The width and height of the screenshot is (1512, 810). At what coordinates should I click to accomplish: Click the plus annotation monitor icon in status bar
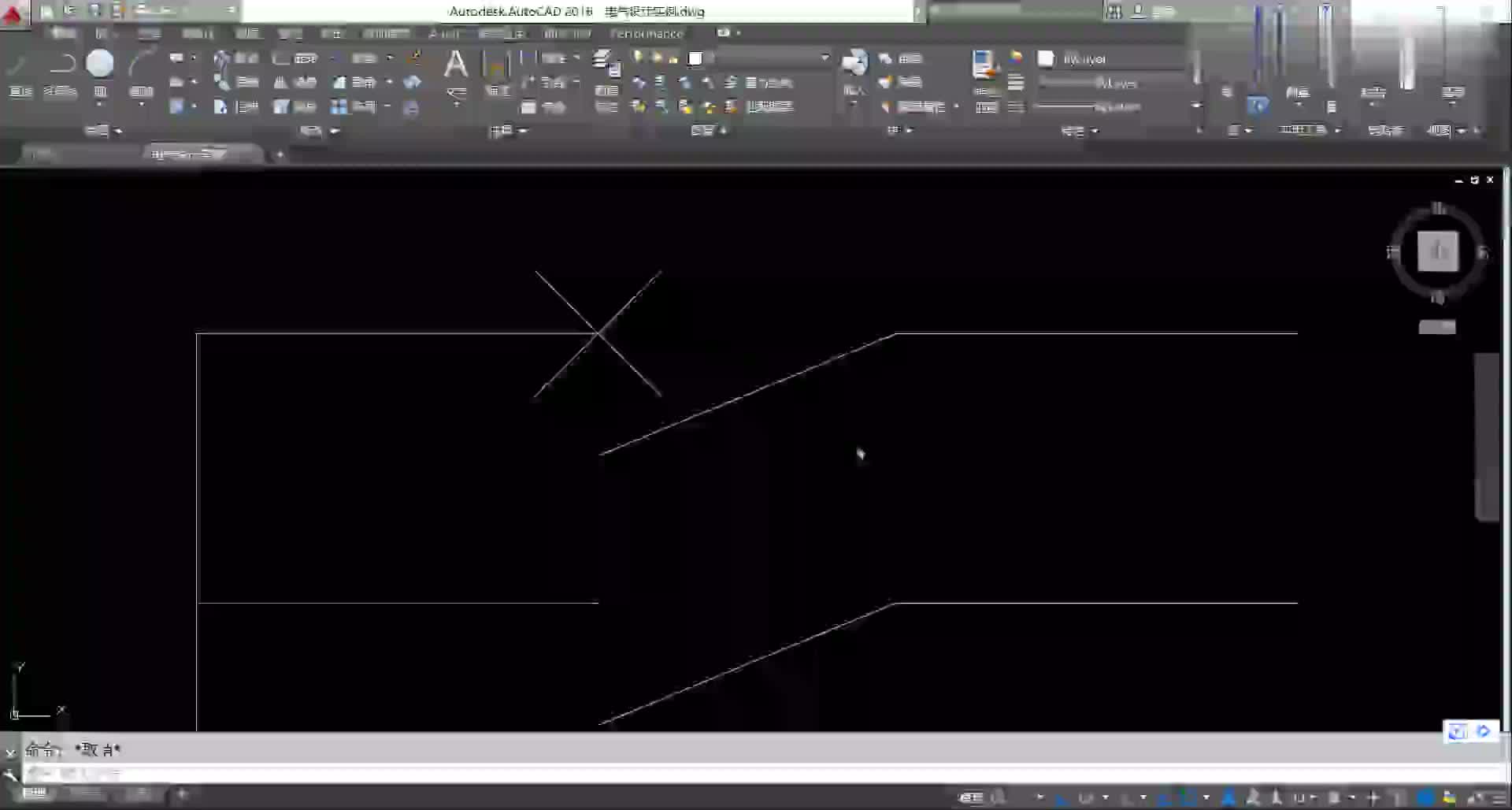click(1373, 798)
